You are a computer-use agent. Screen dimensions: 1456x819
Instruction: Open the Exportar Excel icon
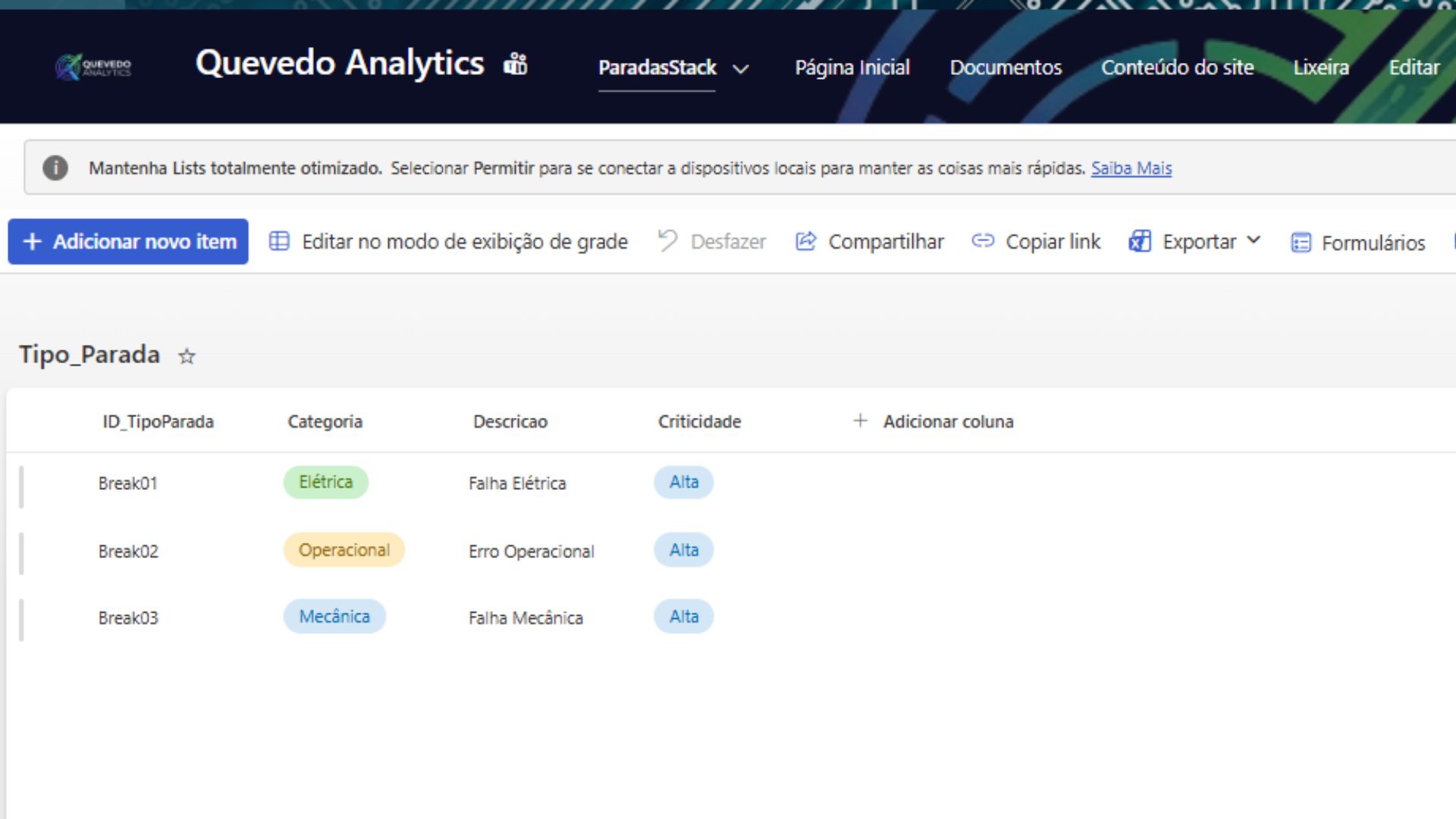tap(1139, 241)
